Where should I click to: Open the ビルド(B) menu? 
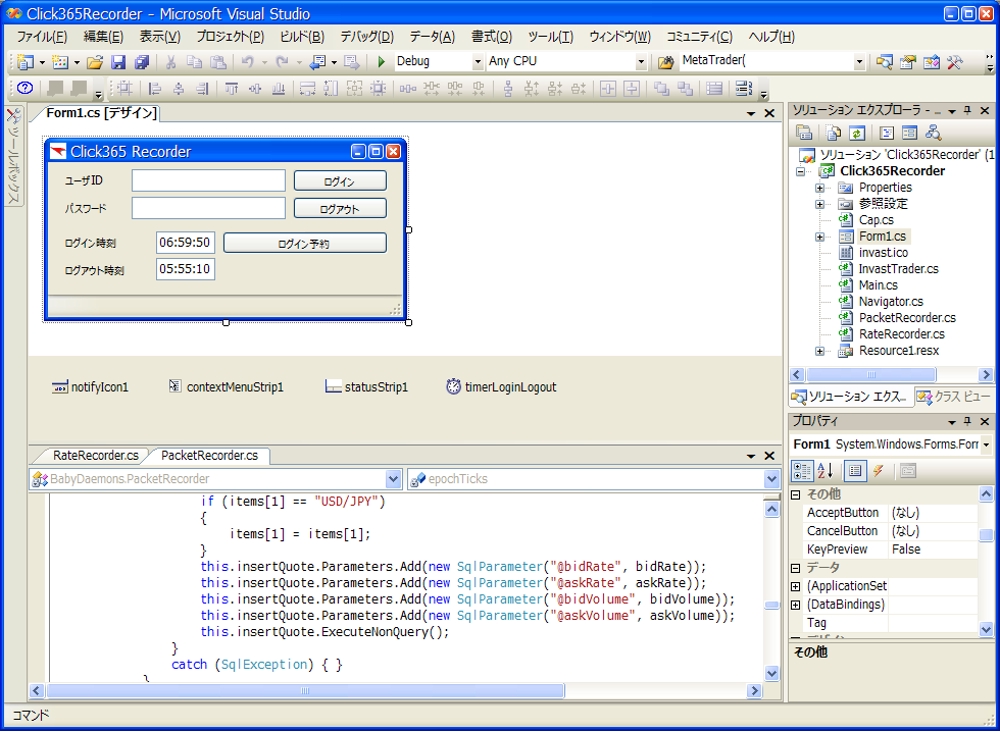[302, 36]
